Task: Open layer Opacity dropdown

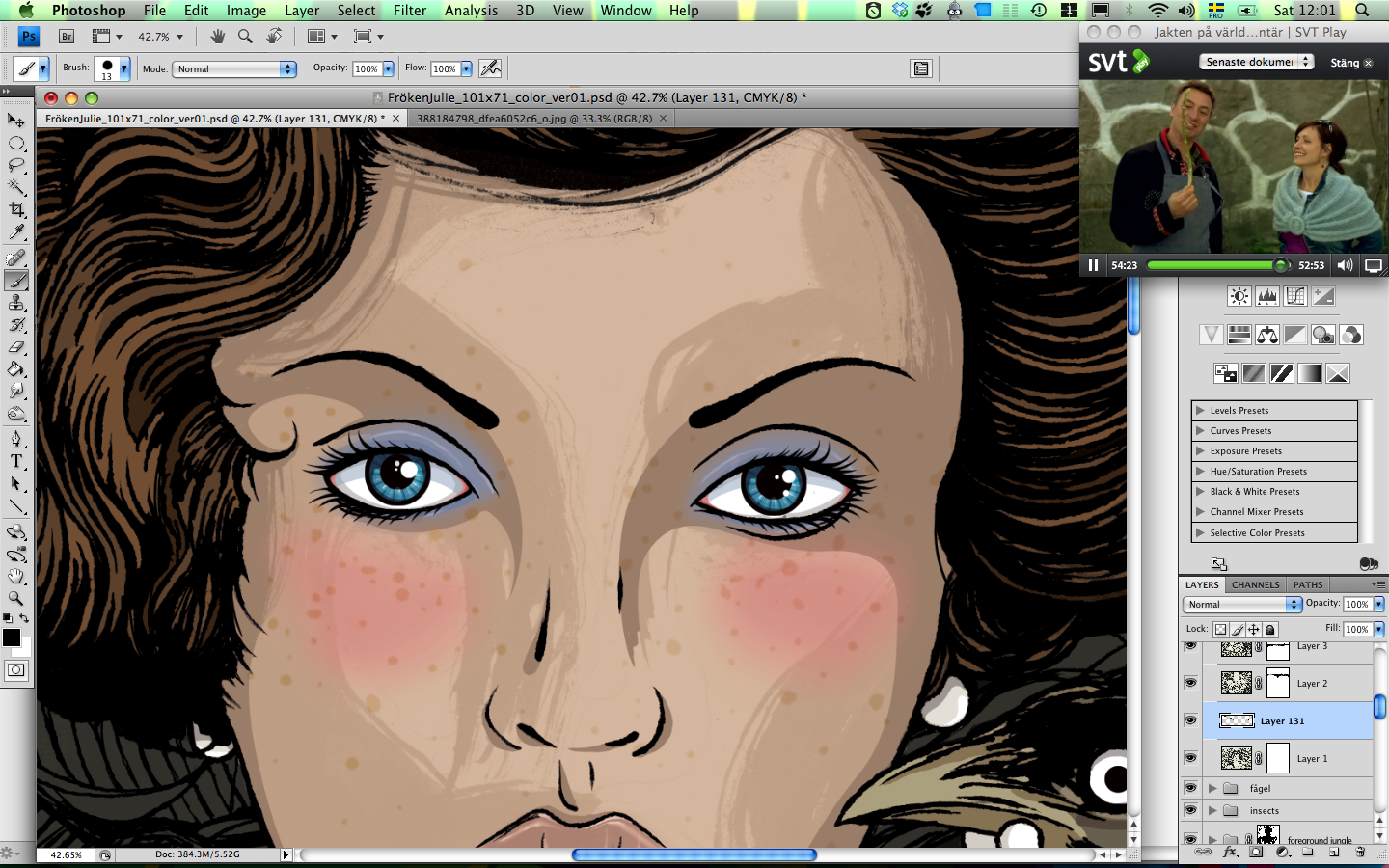Action: pyautogui.click(x=1379, y=604)
